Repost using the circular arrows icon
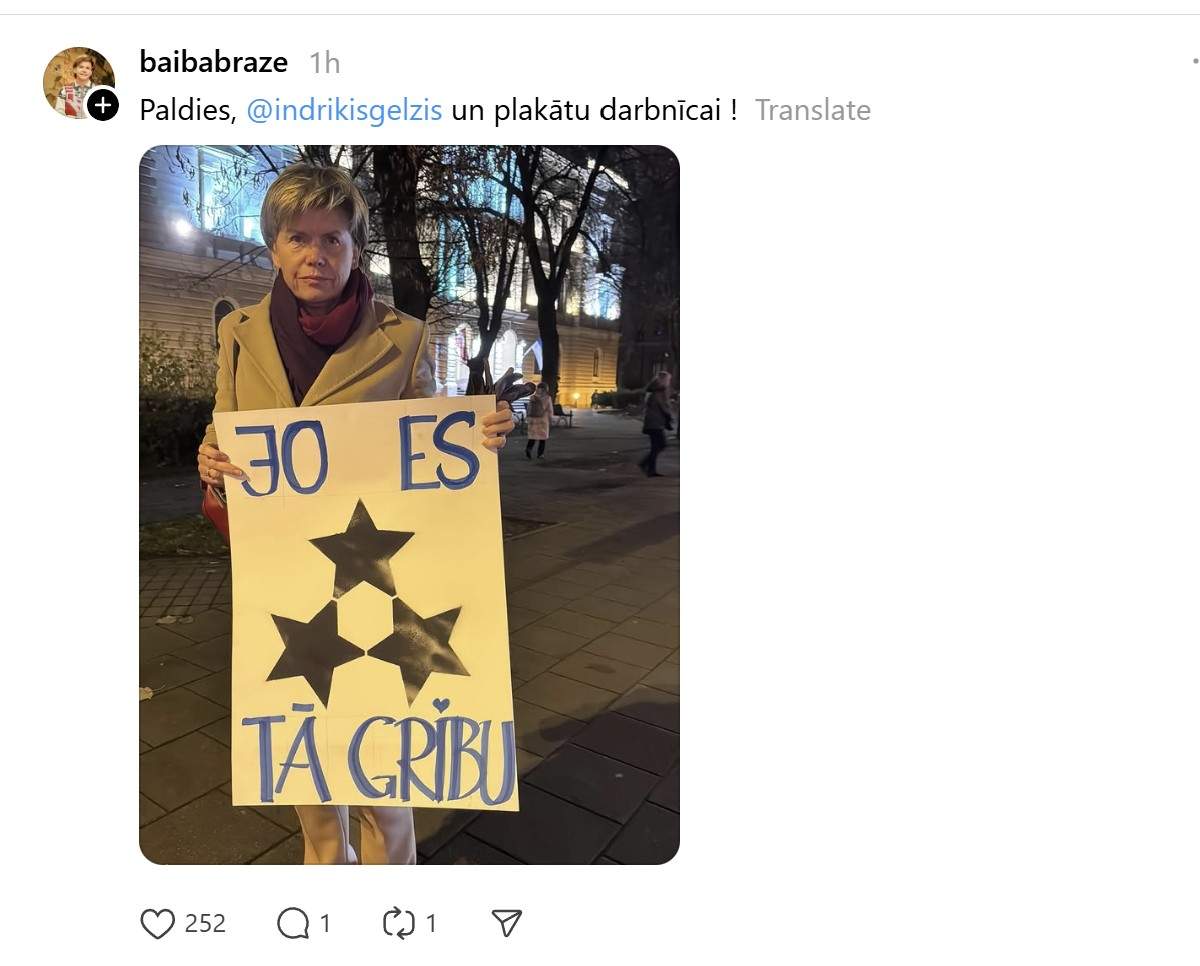This screenshot has width=1200, height=966. pyautogui.click(x=399, y=923)
